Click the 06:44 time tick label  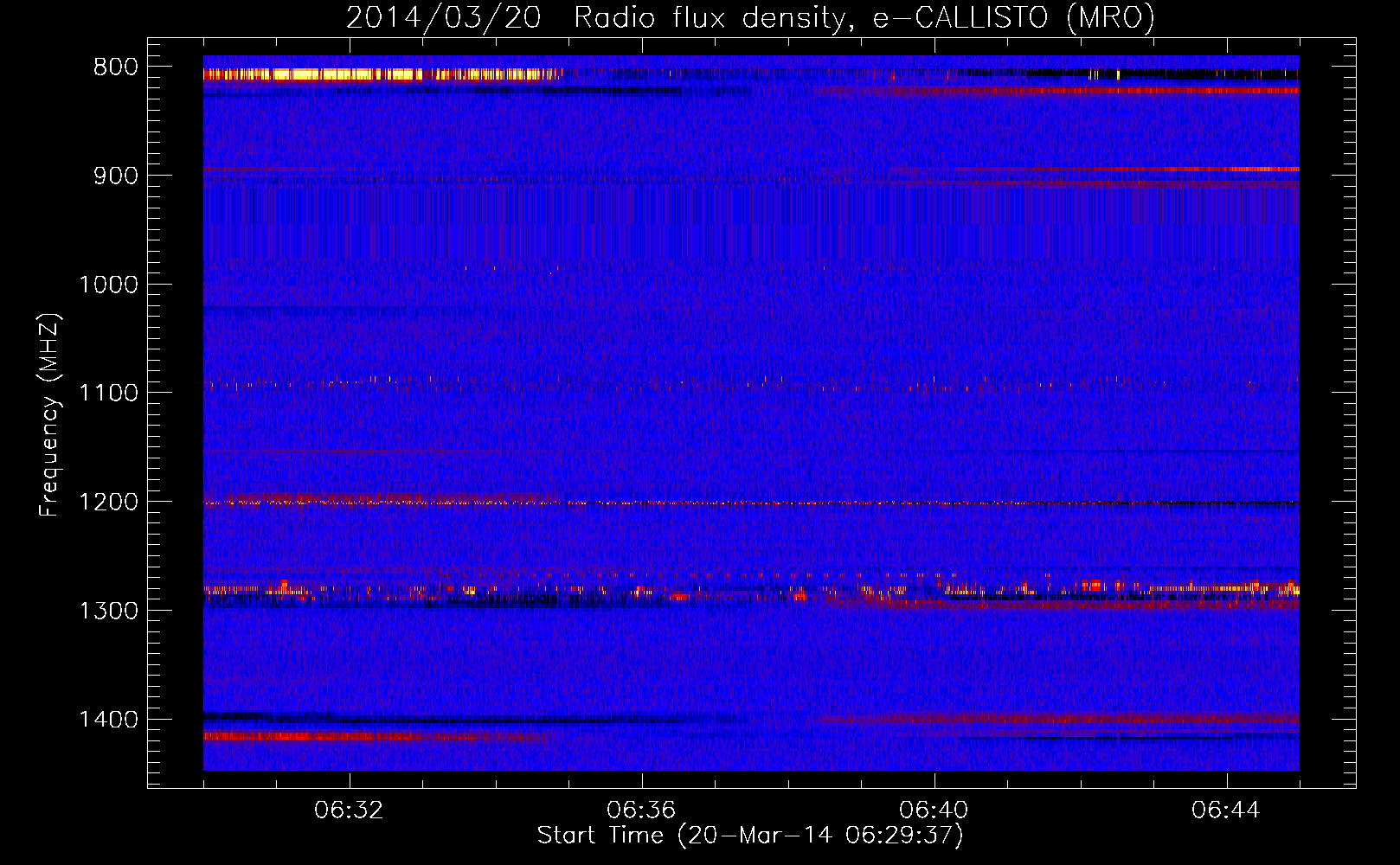point(1226,811)
